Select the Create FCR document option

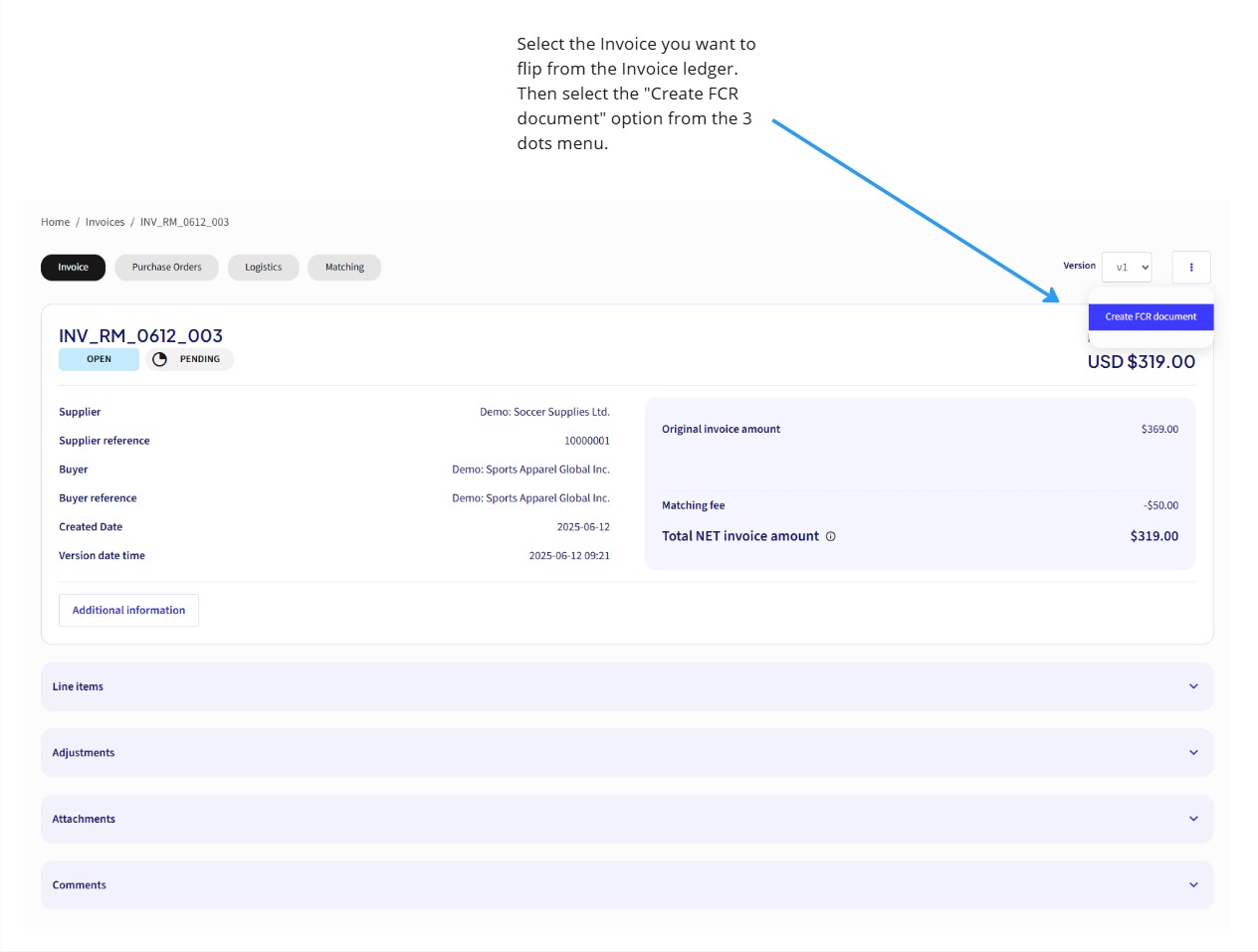[1151, 316]
